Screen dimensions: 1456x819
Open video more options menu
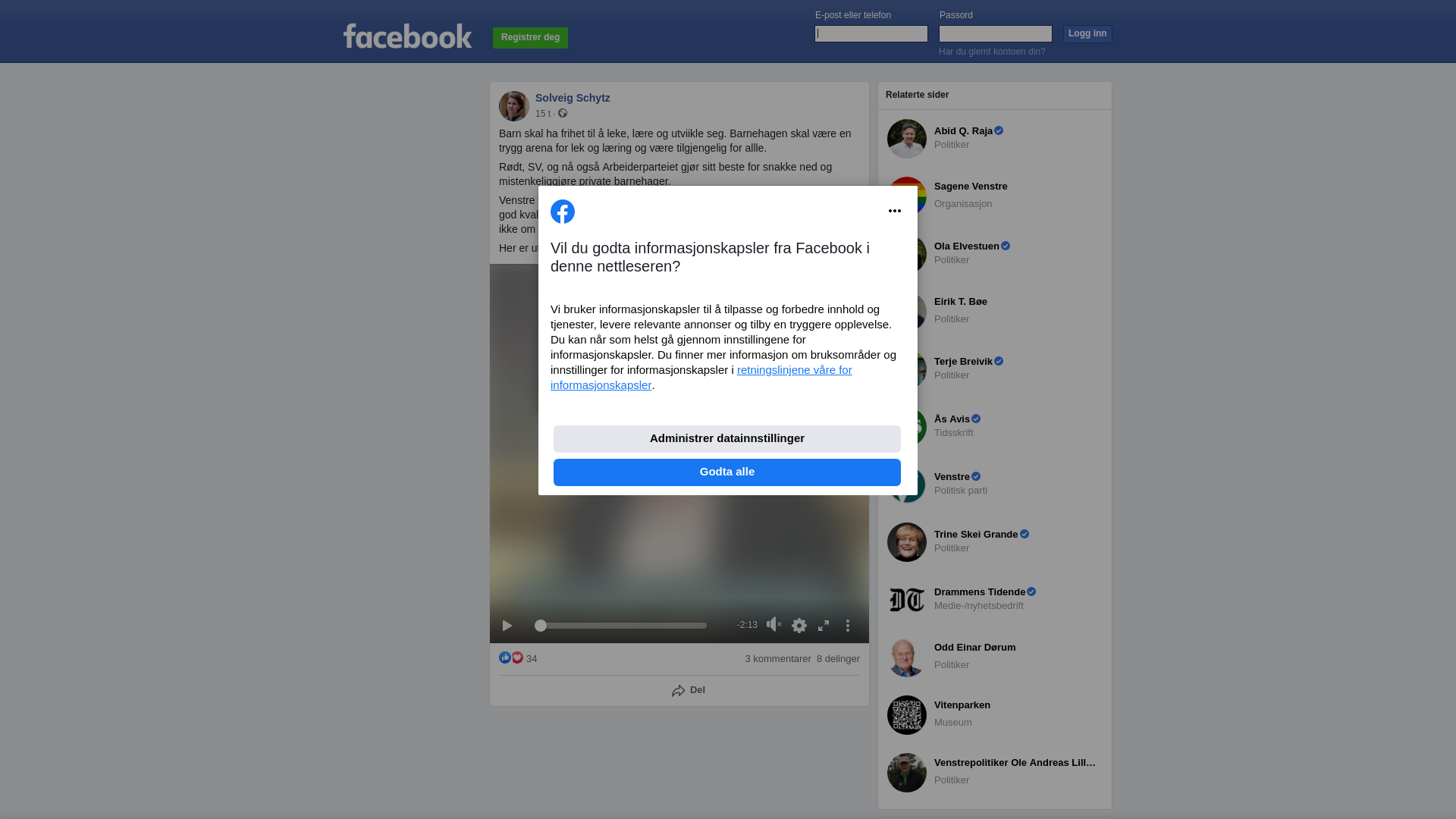[848, 626]
